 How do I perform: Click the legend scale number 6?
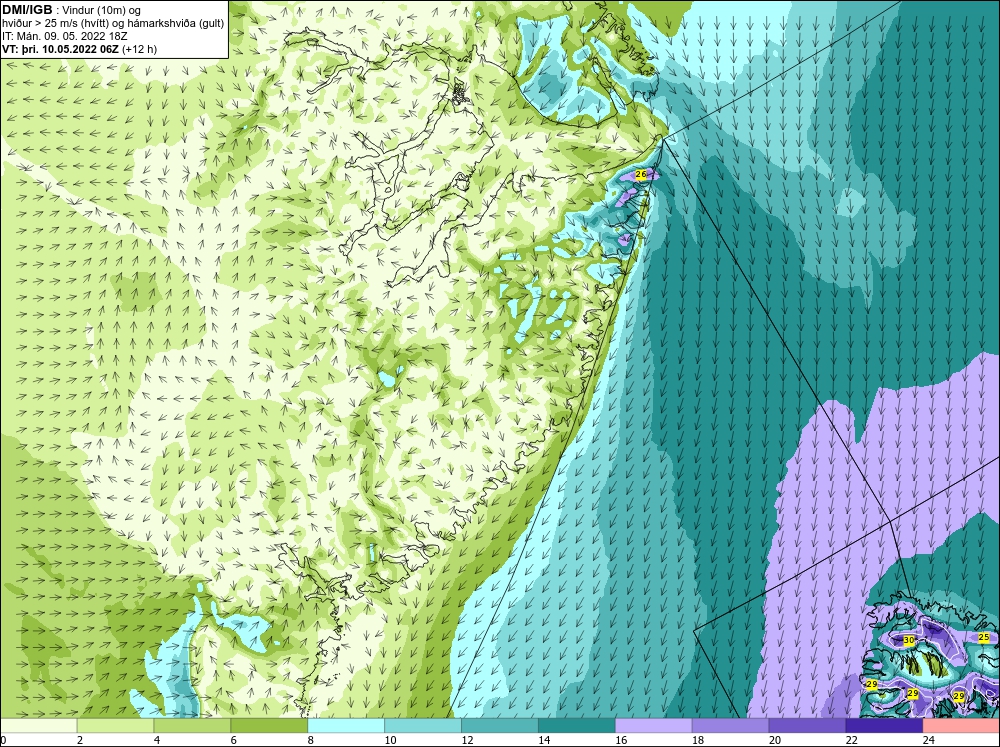[233, 740]
